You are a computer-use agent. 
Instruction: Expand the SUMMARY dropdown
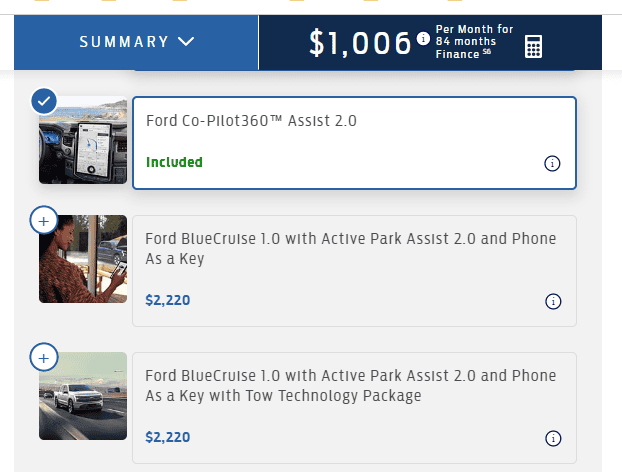(x=136, y=42)
